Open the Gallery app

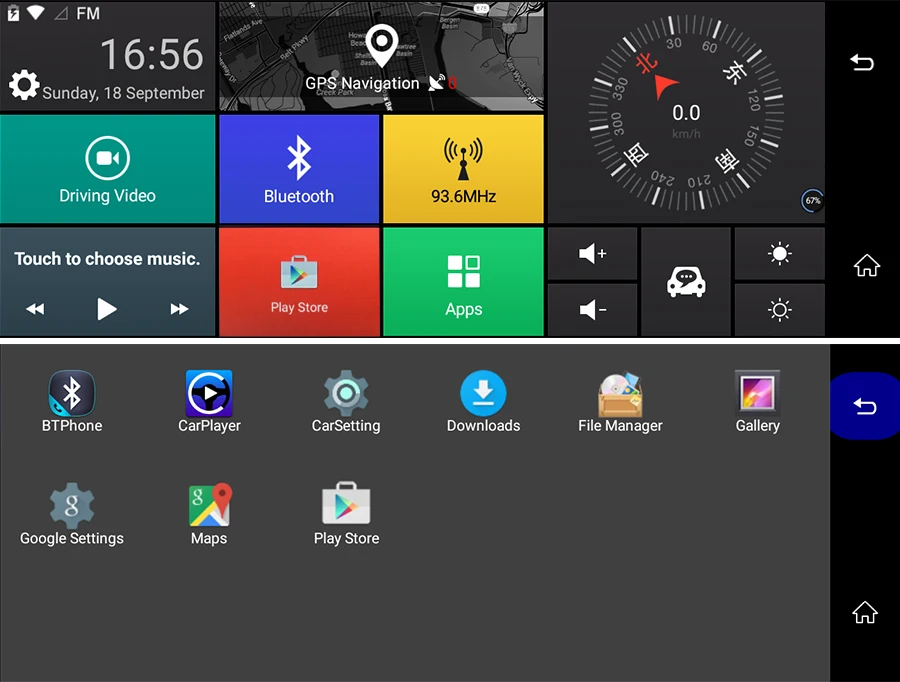[x=758, y=401]
